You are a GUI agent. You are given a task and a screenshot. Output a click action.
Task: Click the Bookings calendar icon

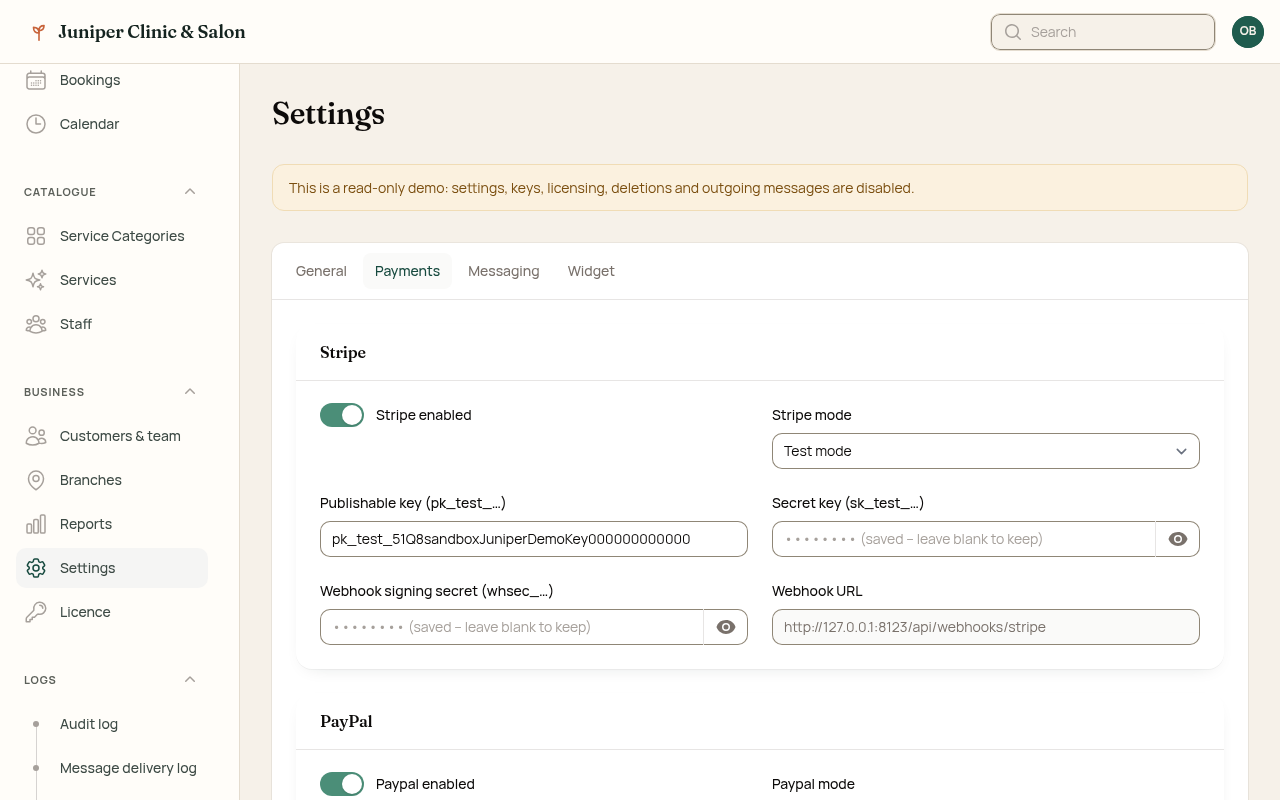coord(36,80)
